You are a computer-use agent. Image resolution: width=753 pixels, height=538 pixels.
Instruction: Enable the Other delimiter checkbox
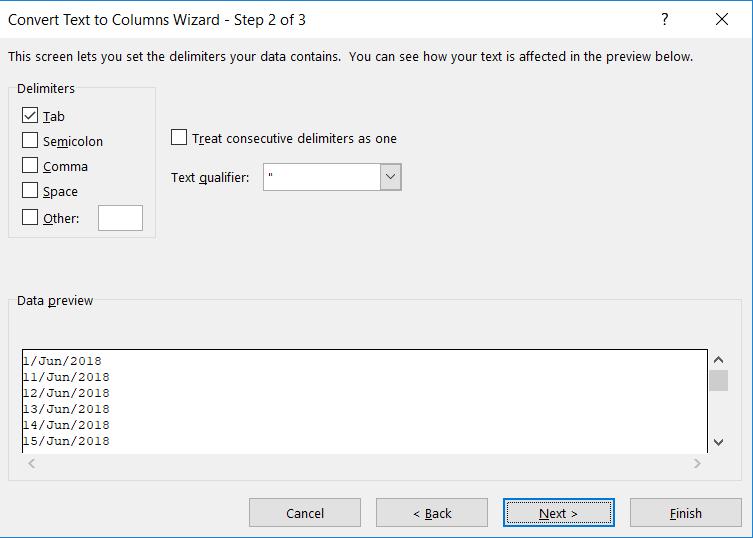30,217
